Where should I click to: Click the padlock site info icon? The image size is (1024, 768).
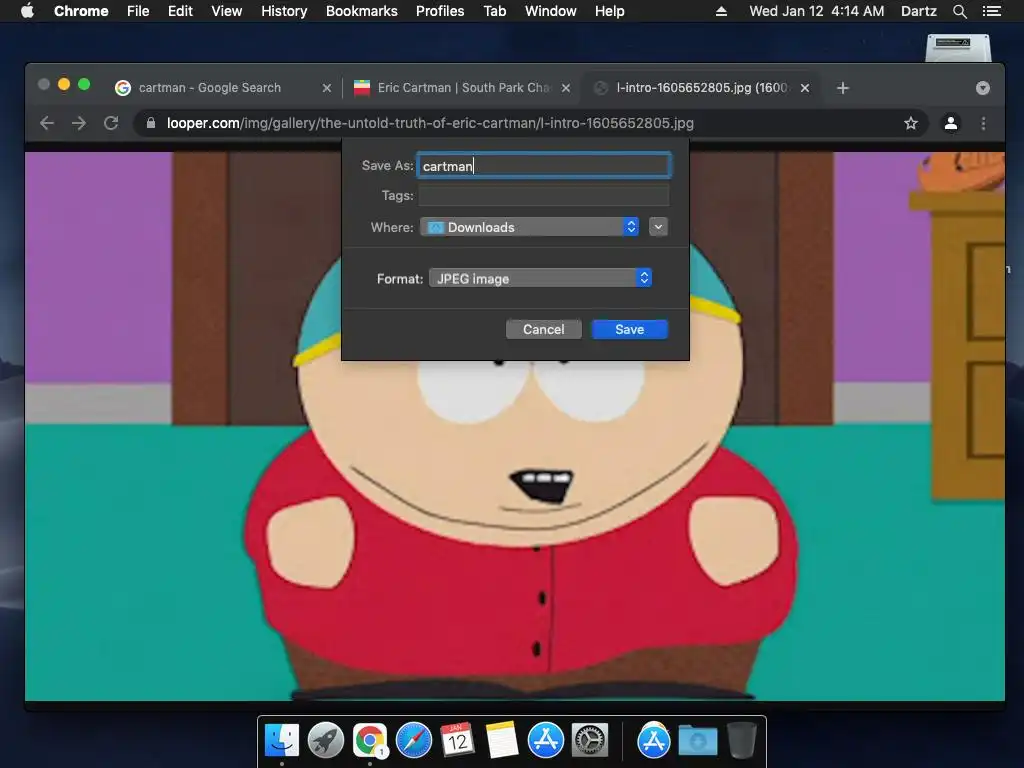[x=151, y=123]
